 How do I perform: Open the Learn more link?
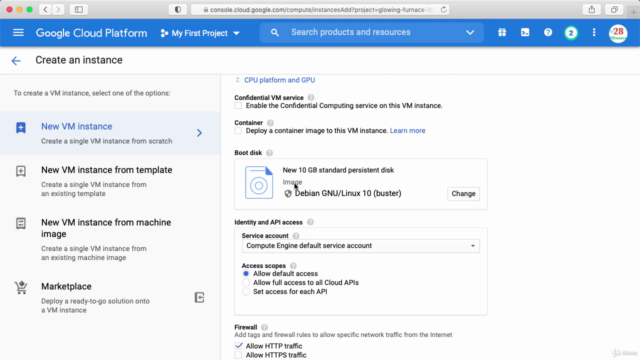pos(407,131)
